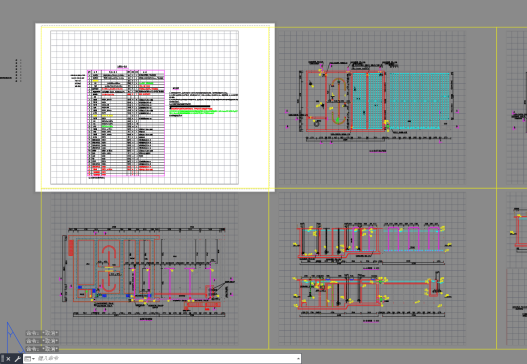Close the command line window
This screenshot has width=527, height=364.
point(8,359)
